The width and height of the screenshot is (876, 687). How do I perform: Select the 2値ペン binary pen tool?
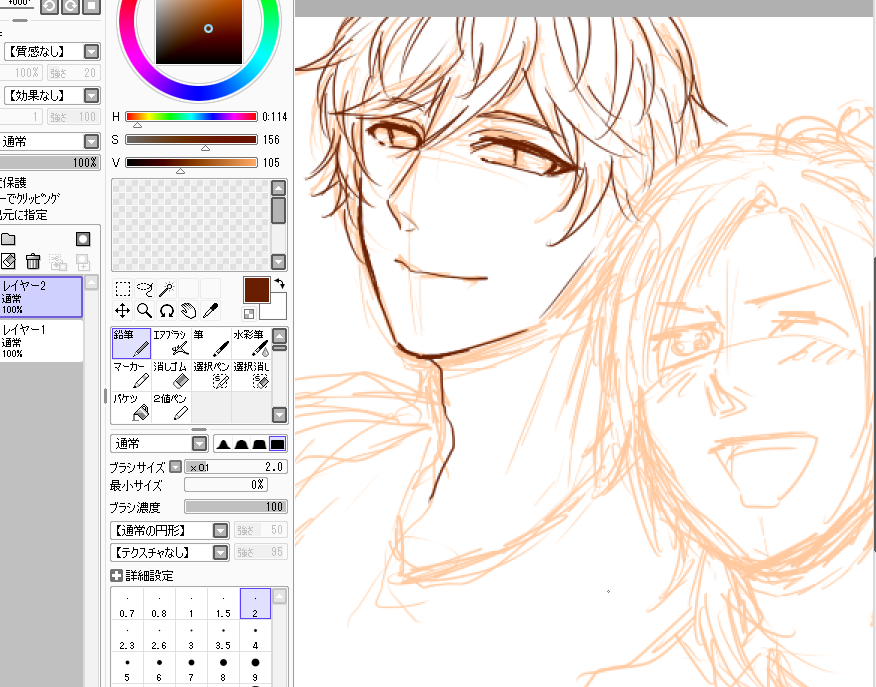(172, 407)
